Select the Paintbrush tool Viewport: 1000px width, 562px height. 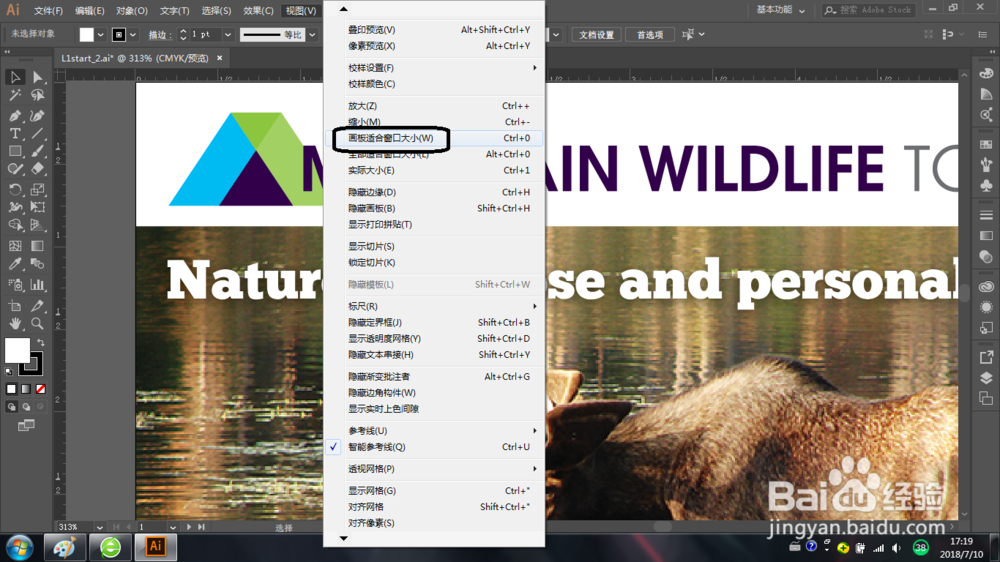point(38,152)
